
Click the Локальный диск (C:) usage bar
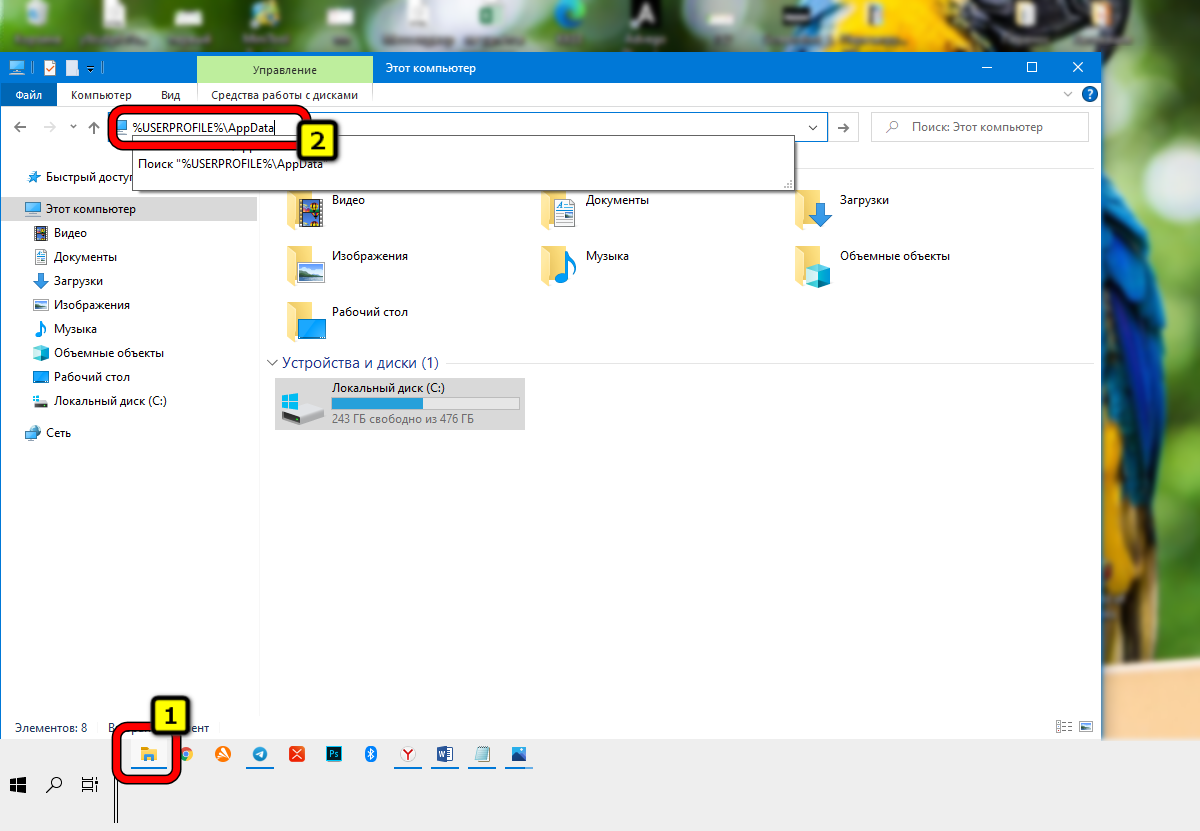(425, 403)
